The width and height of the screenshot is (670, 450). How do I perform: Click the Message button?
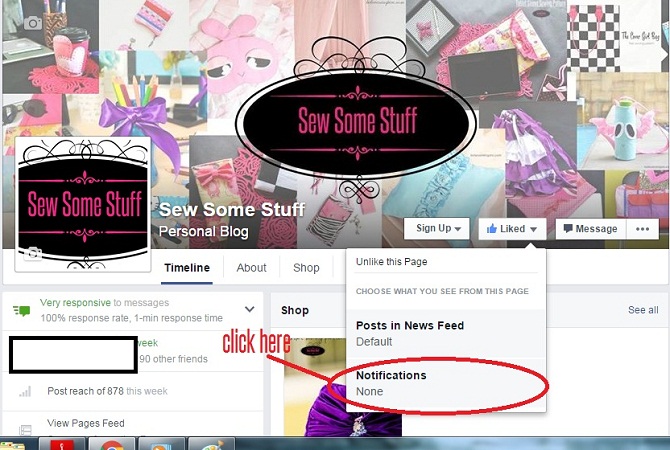(591, 229)
